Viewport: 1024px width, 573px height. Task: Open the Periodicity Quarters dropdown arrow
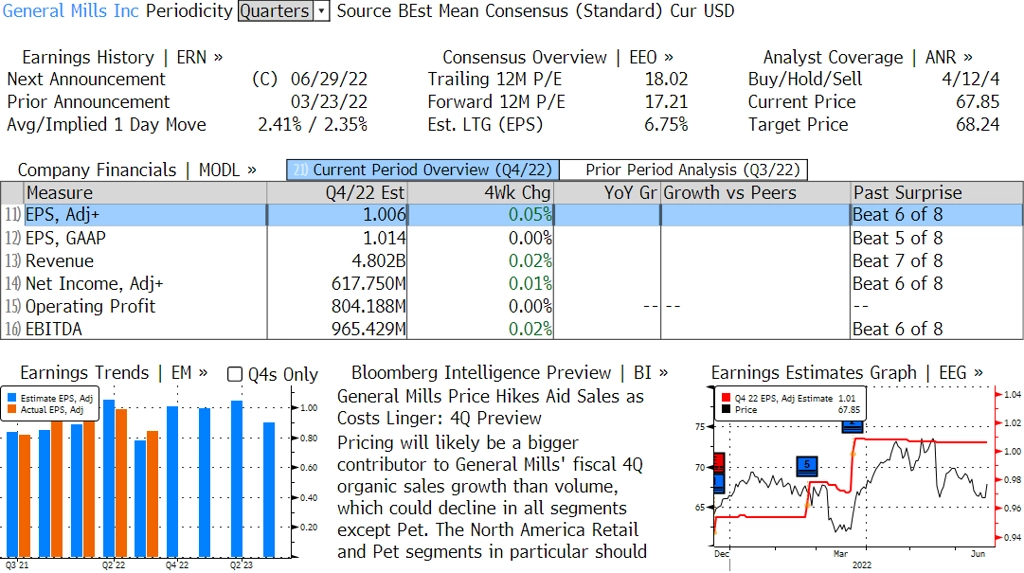coord(321,11)
